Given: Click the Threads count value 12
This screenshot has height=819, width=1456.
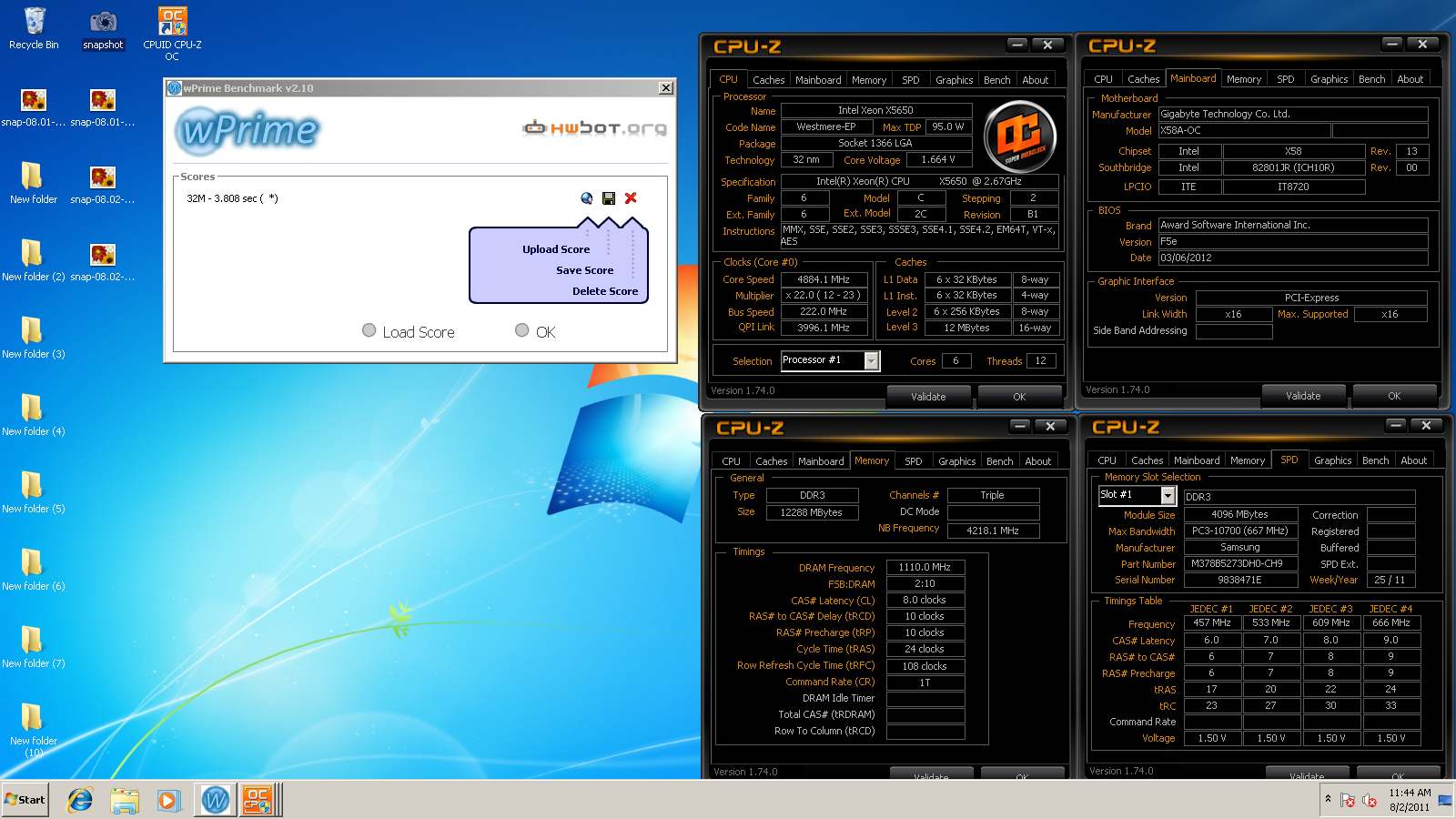Looking at the screenshot, I should (1041, 360).
